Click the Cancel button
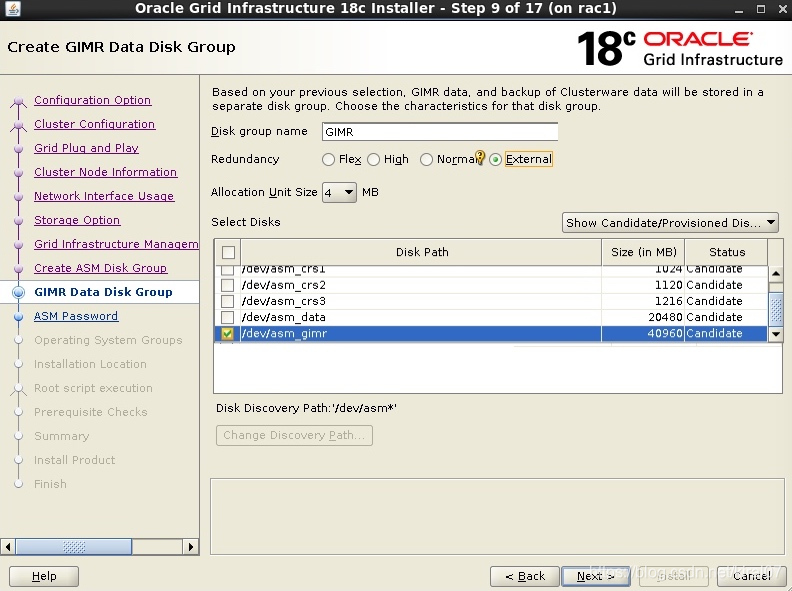 pyautogui.click(x=752, y=576)
